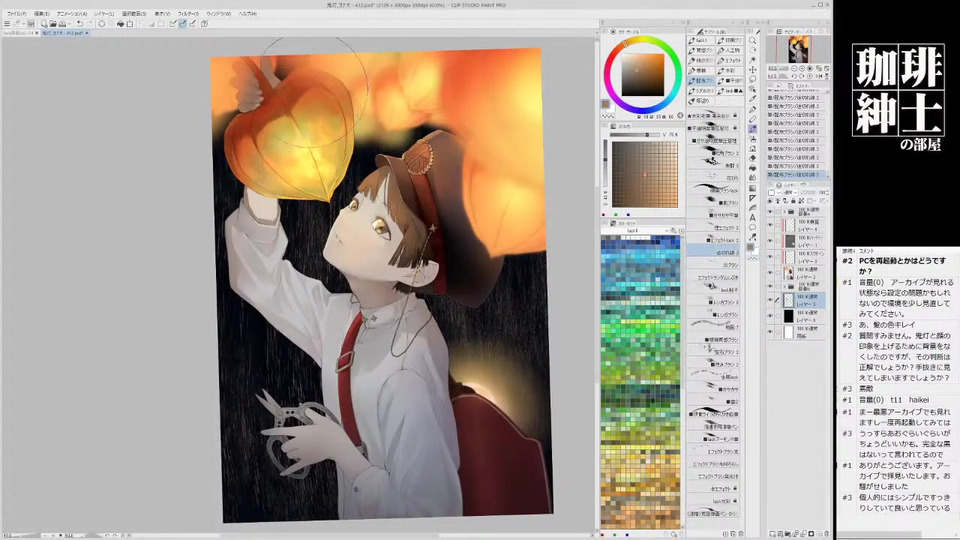Adjust the V 75% slider in color panel
Screen dimensions: 960x540
point(636,135)
